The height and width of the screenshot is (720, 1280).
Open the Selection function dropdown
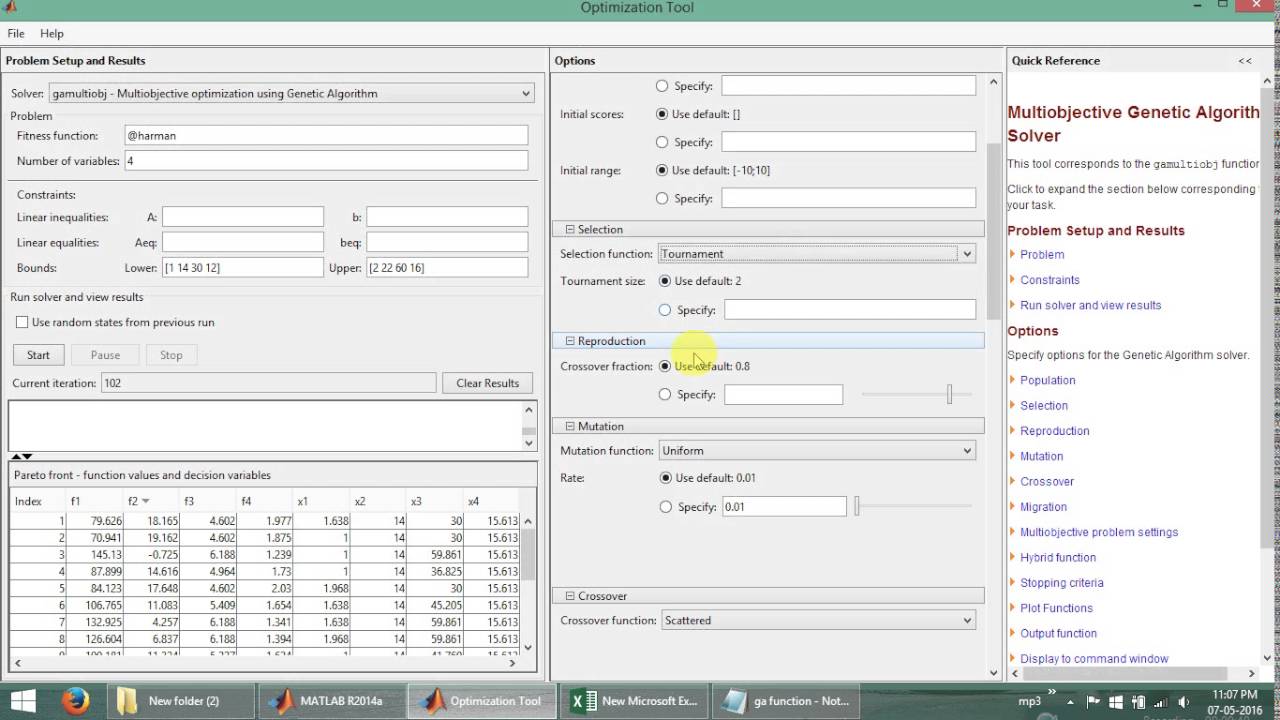[x=816, y=254]
